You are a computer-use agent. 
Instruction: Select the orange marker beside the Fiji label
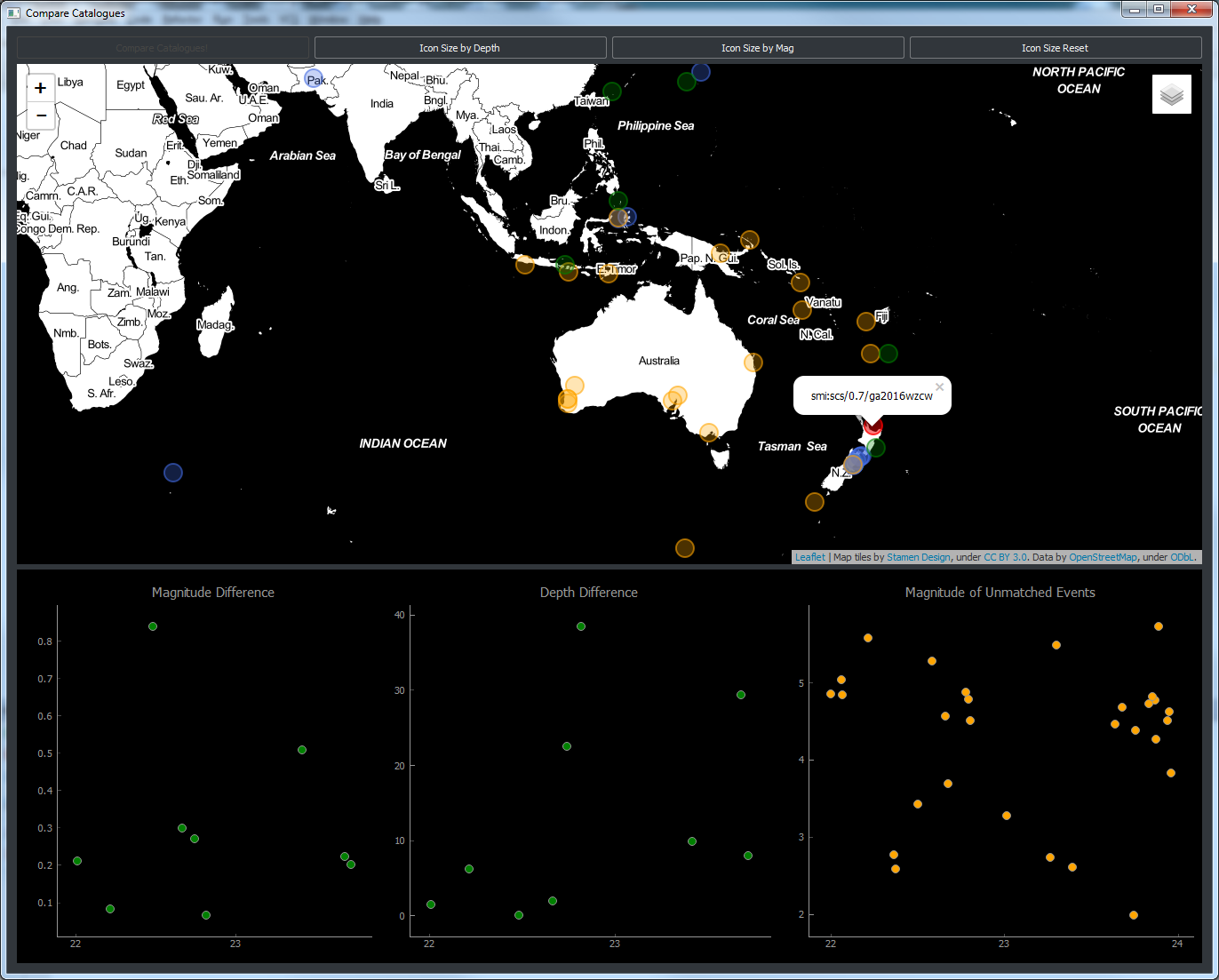tap(866, 321)
